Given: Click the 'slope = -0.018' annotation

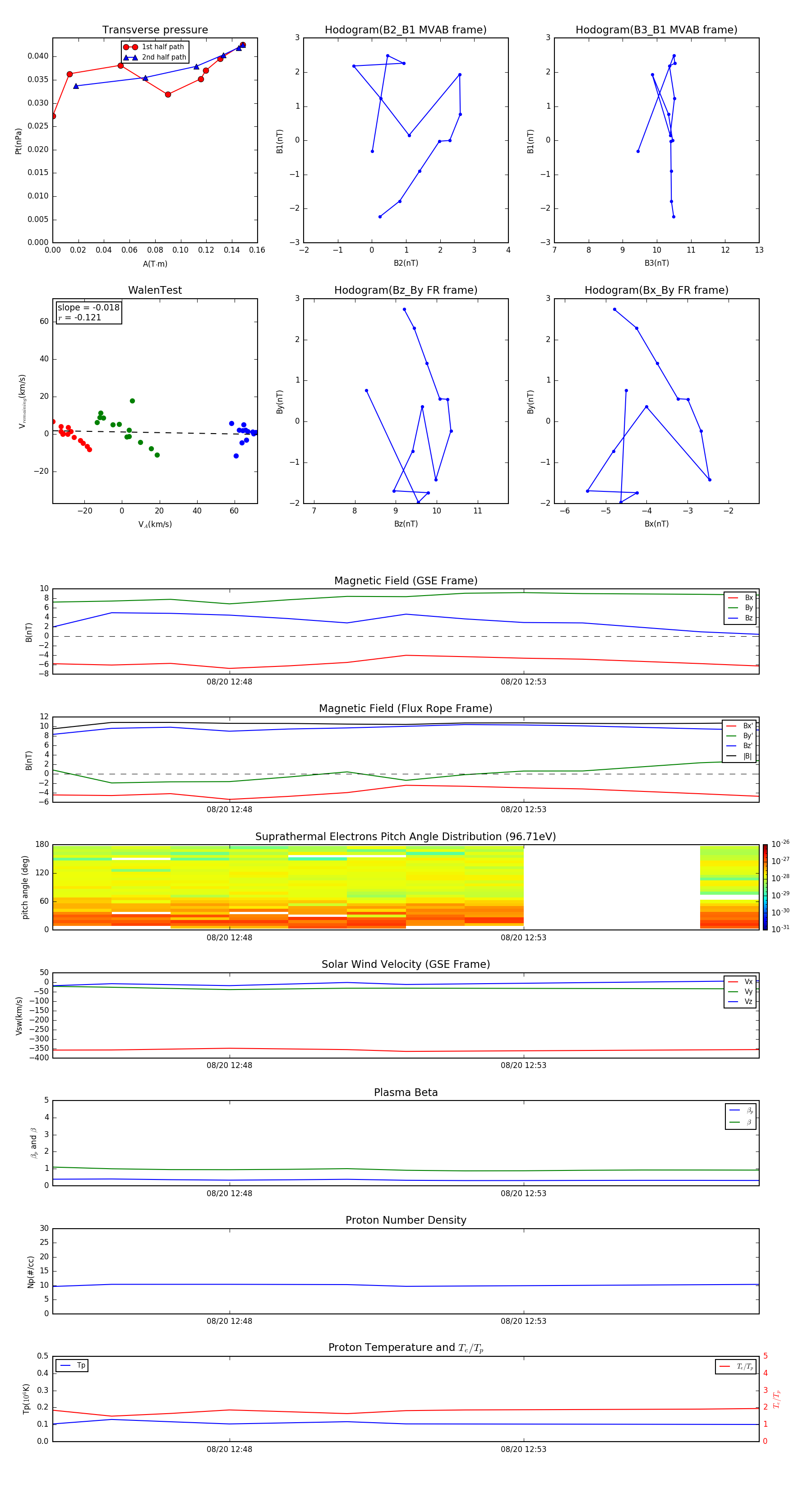Looking at the screenshot, I should pos(88,308).
